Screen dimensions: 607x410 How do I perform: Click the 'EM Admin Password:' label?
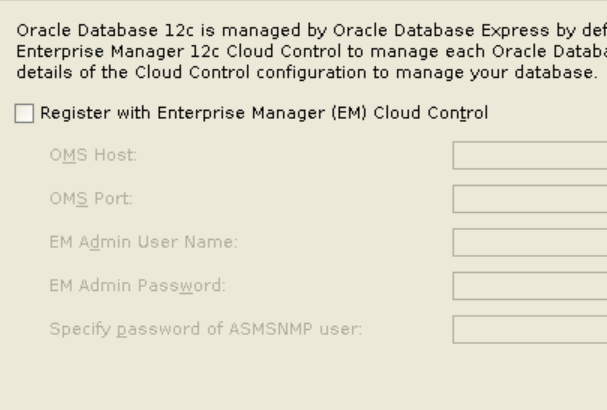(x=137, y=286)
